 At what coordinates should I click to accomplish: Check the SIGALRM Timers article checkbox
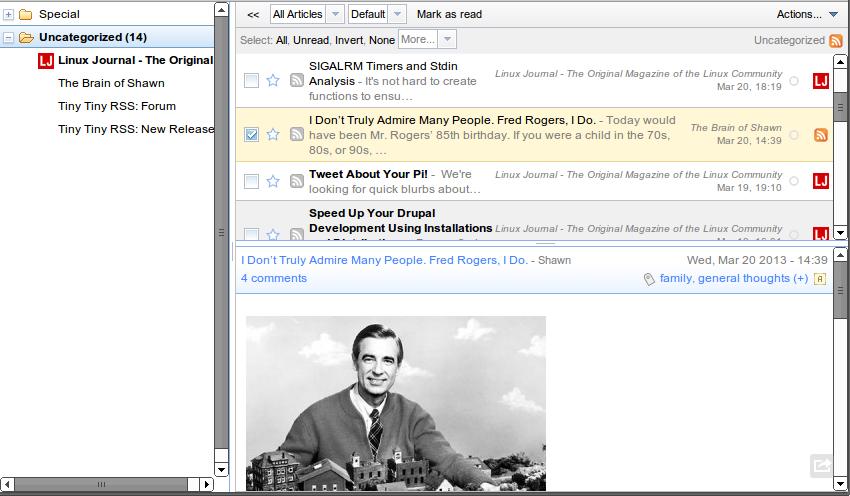click(x=251, y=81)
